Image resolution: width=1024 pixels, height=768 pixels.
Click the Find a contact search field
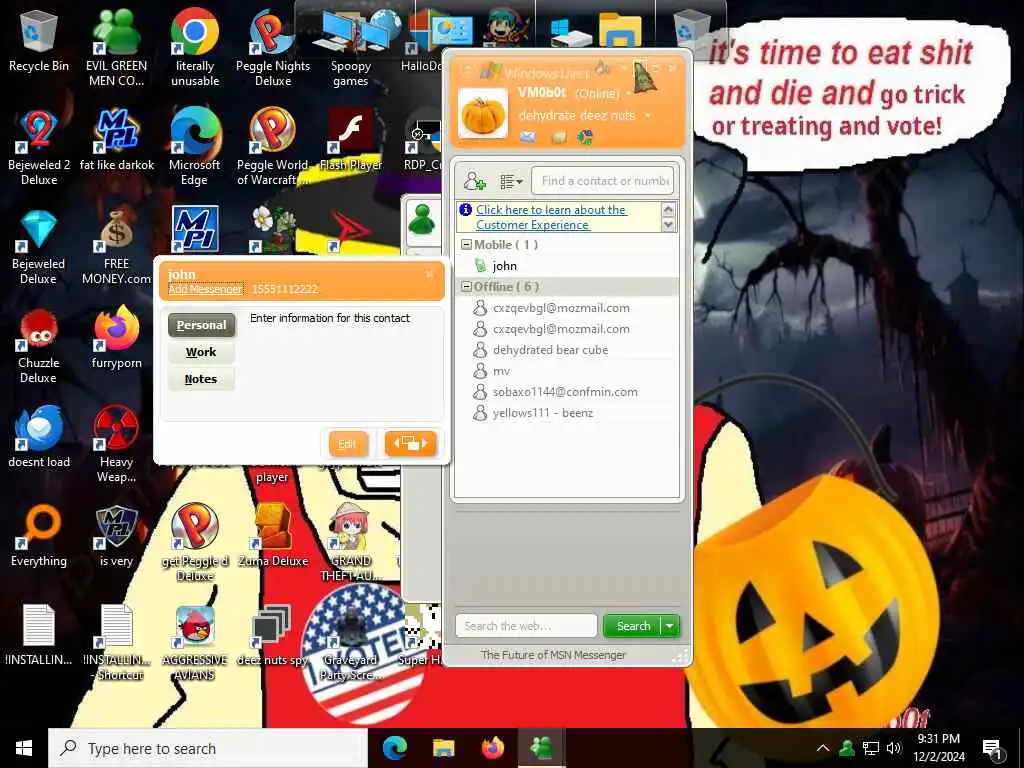click(x=602, y=181)
